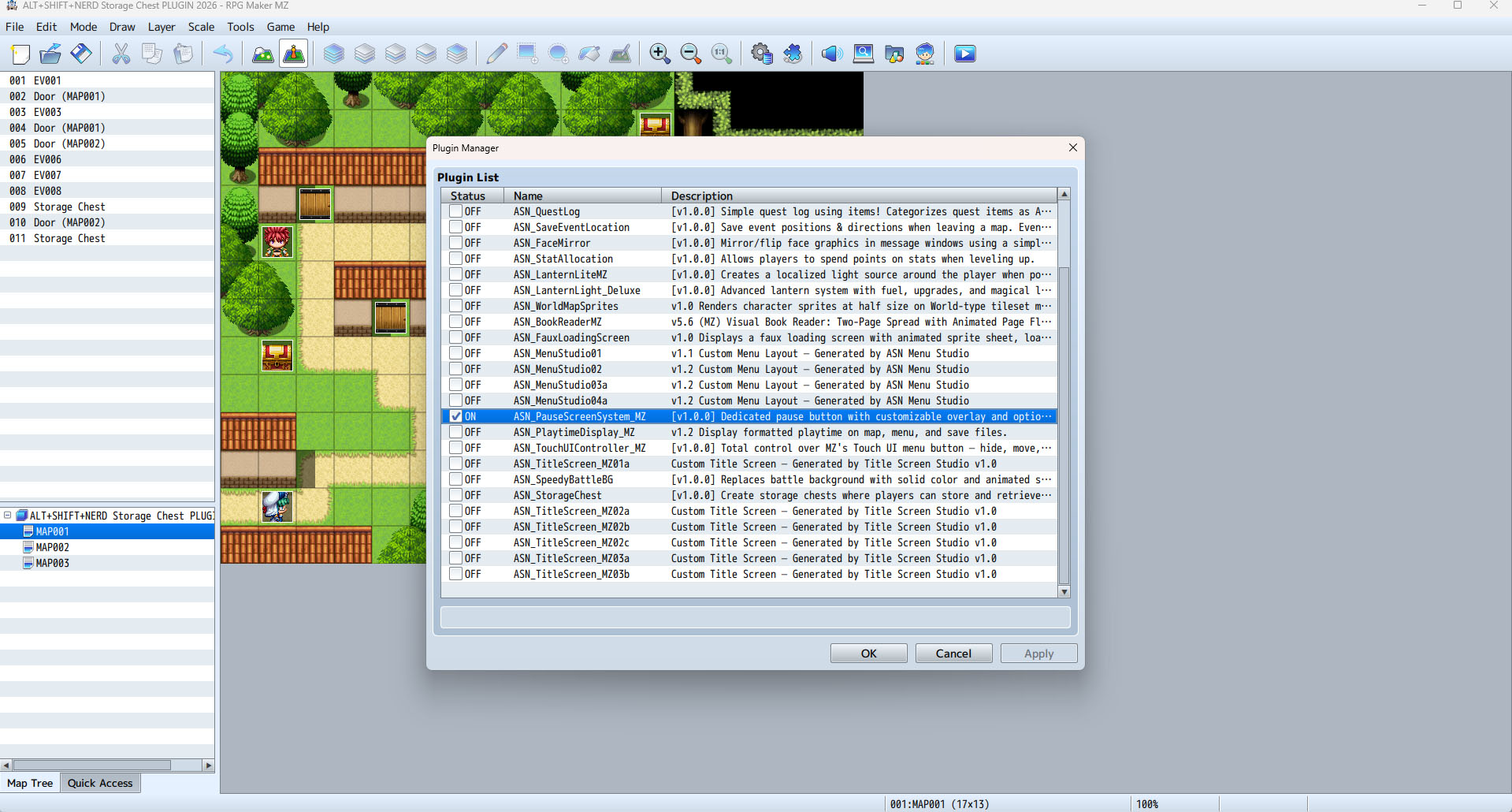Click Cancel in Plugin Manager

(x=953, y=654)
